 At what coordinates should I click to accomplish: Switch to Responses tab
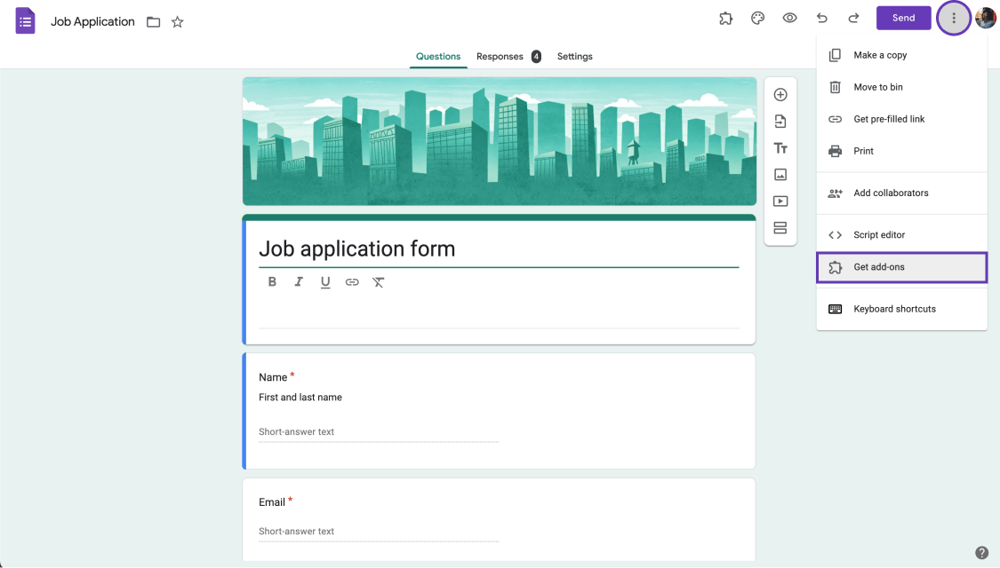coord(499,56)
